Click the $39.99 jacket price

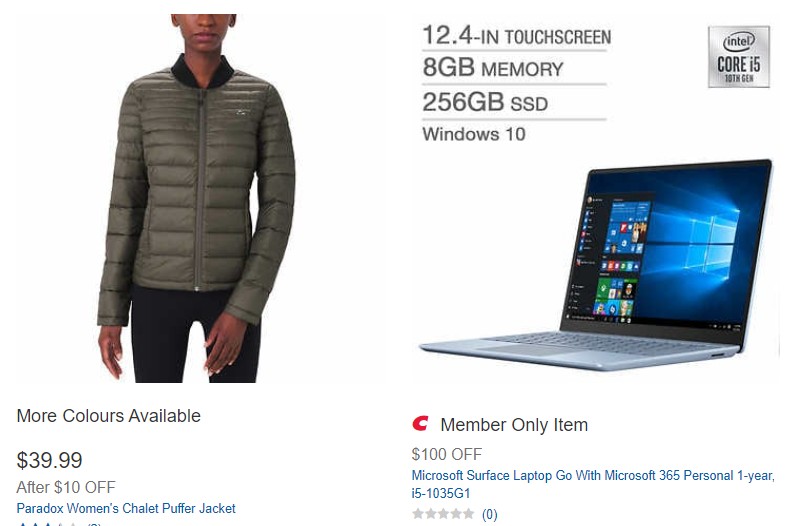[x=49, y=460]
